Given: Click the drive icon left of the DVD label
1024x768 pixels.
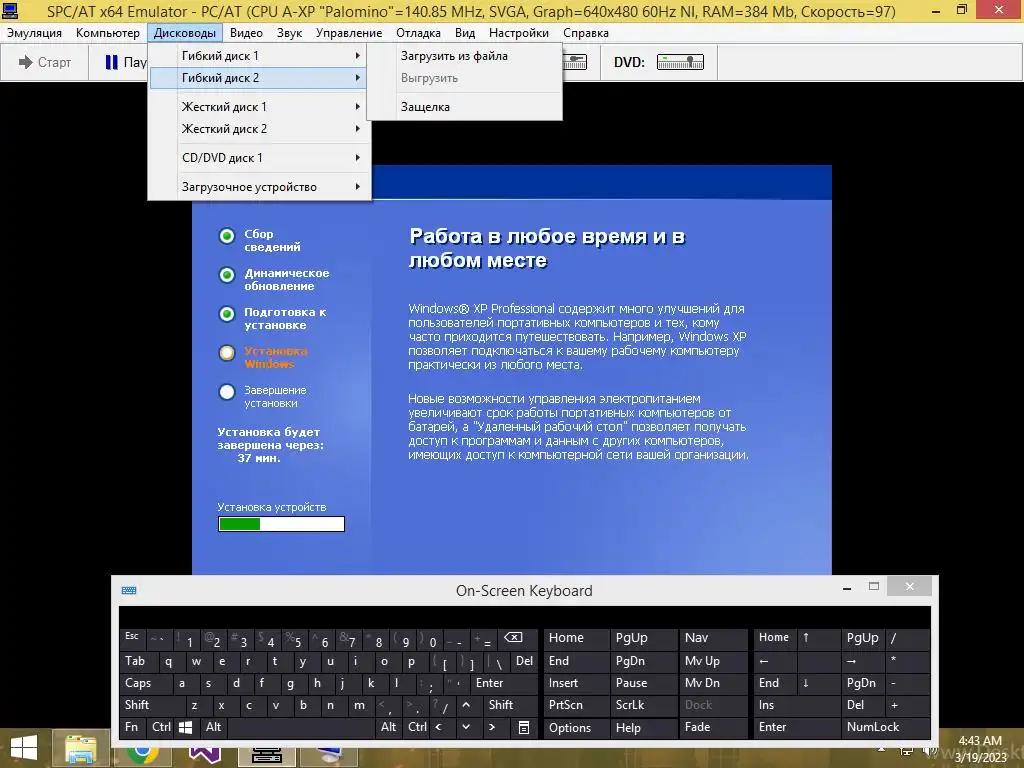Looking at the screenshot, I should click(575, 62).
